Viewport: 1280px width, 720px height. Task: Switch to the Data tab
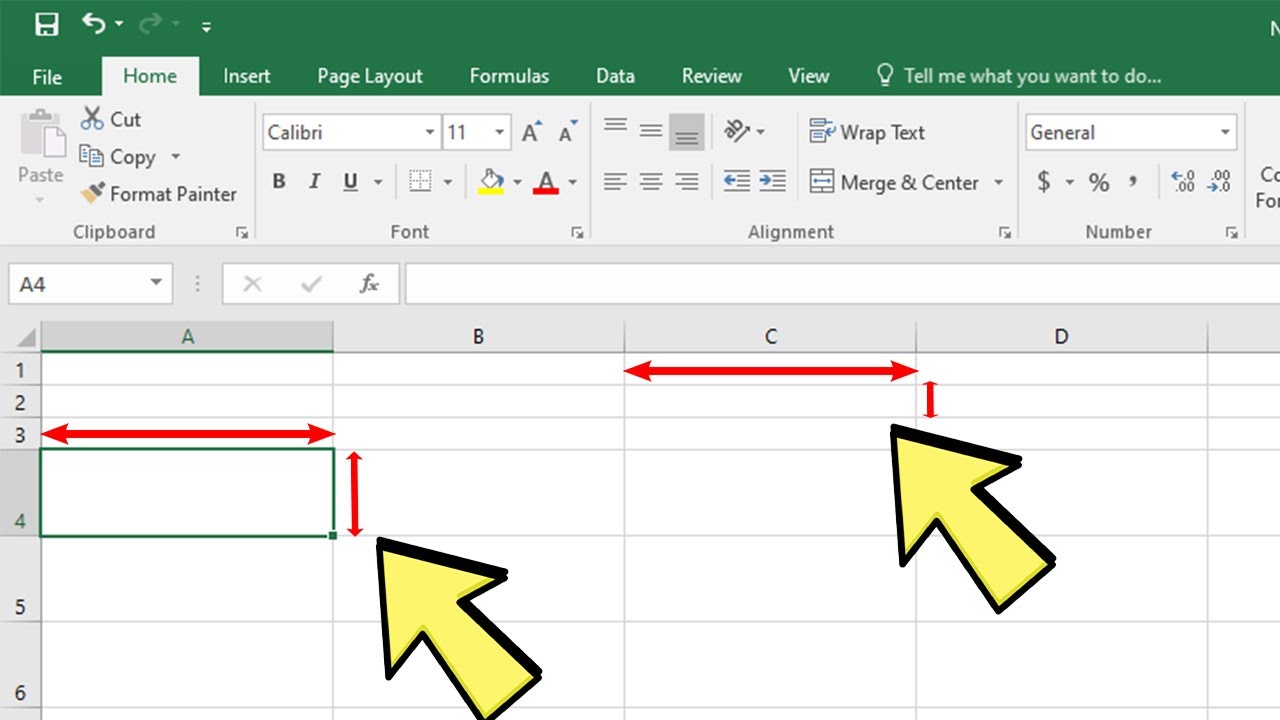click(x=615, y=76)
